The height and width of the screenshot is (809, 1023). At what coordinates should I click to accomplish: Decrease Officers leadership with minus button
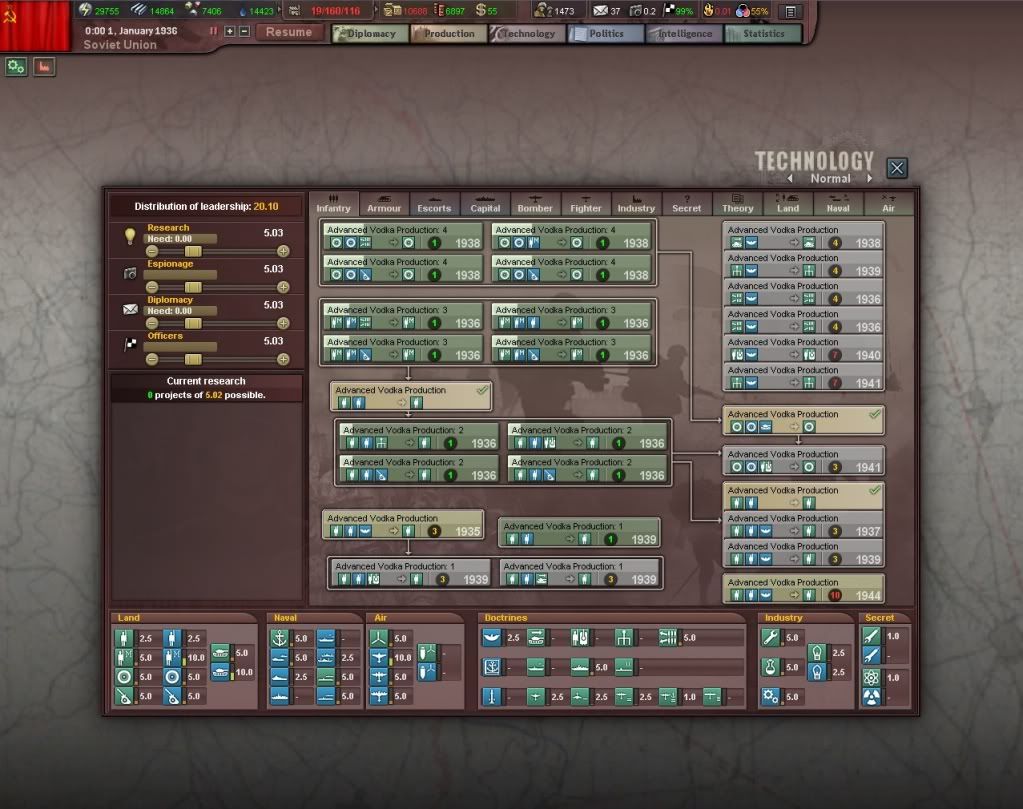click(152, 359)
